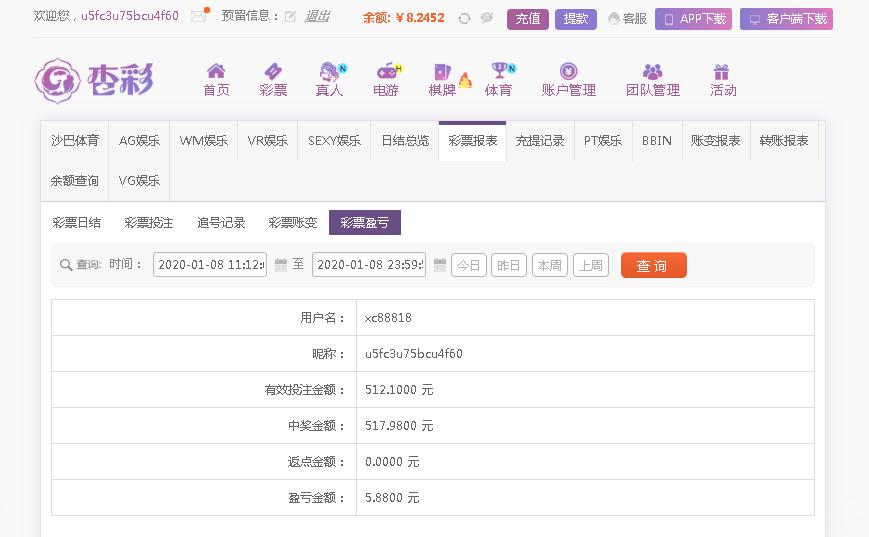Select the 追号记录 sub-tab
Viewport: 869px width, 537px height.
(221, 223)
